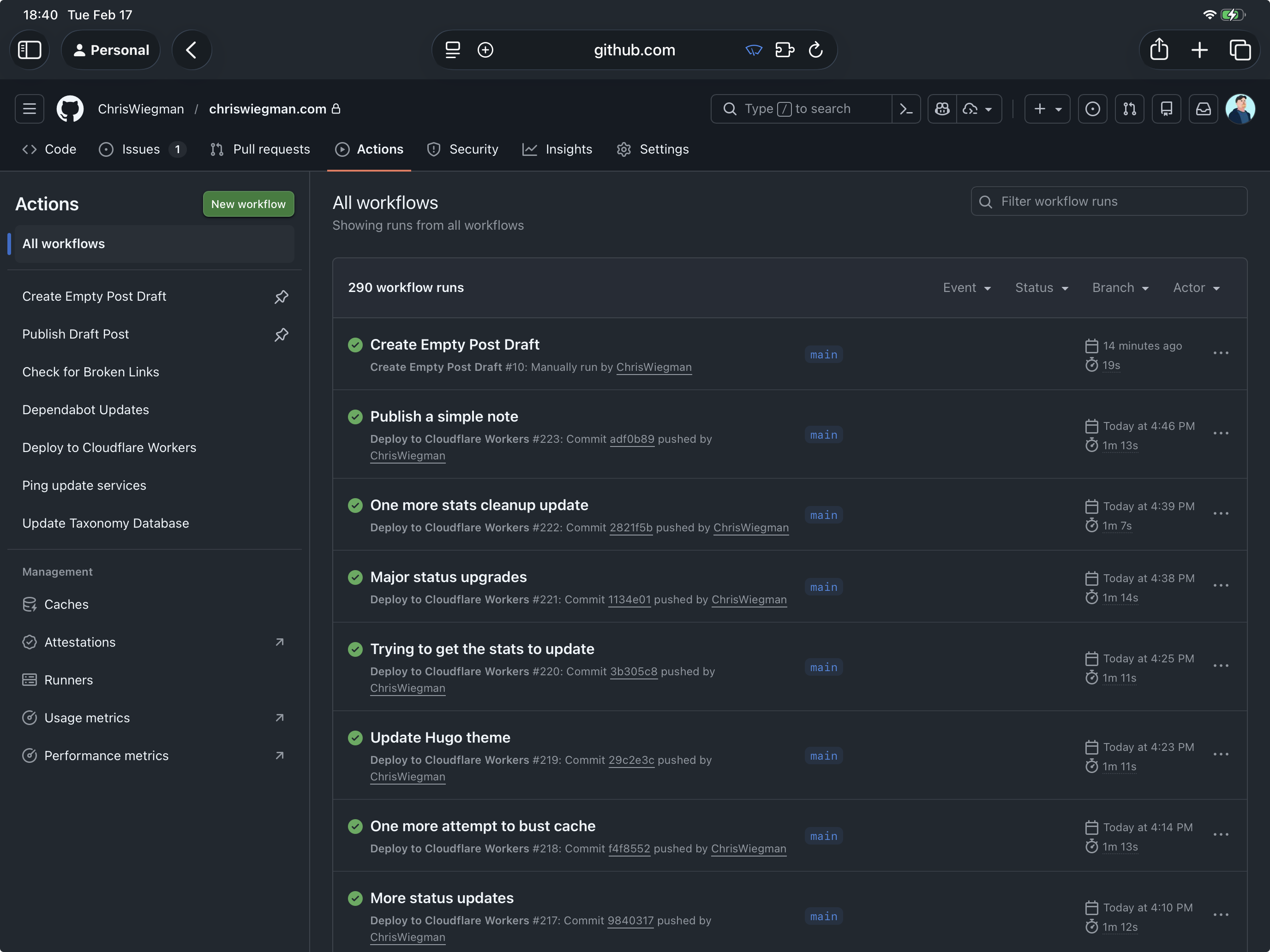This screenshot has width=1270, height=952.
Task: Switch to the Settings tab
Action: pyautogui.click(x=653, y=149)
